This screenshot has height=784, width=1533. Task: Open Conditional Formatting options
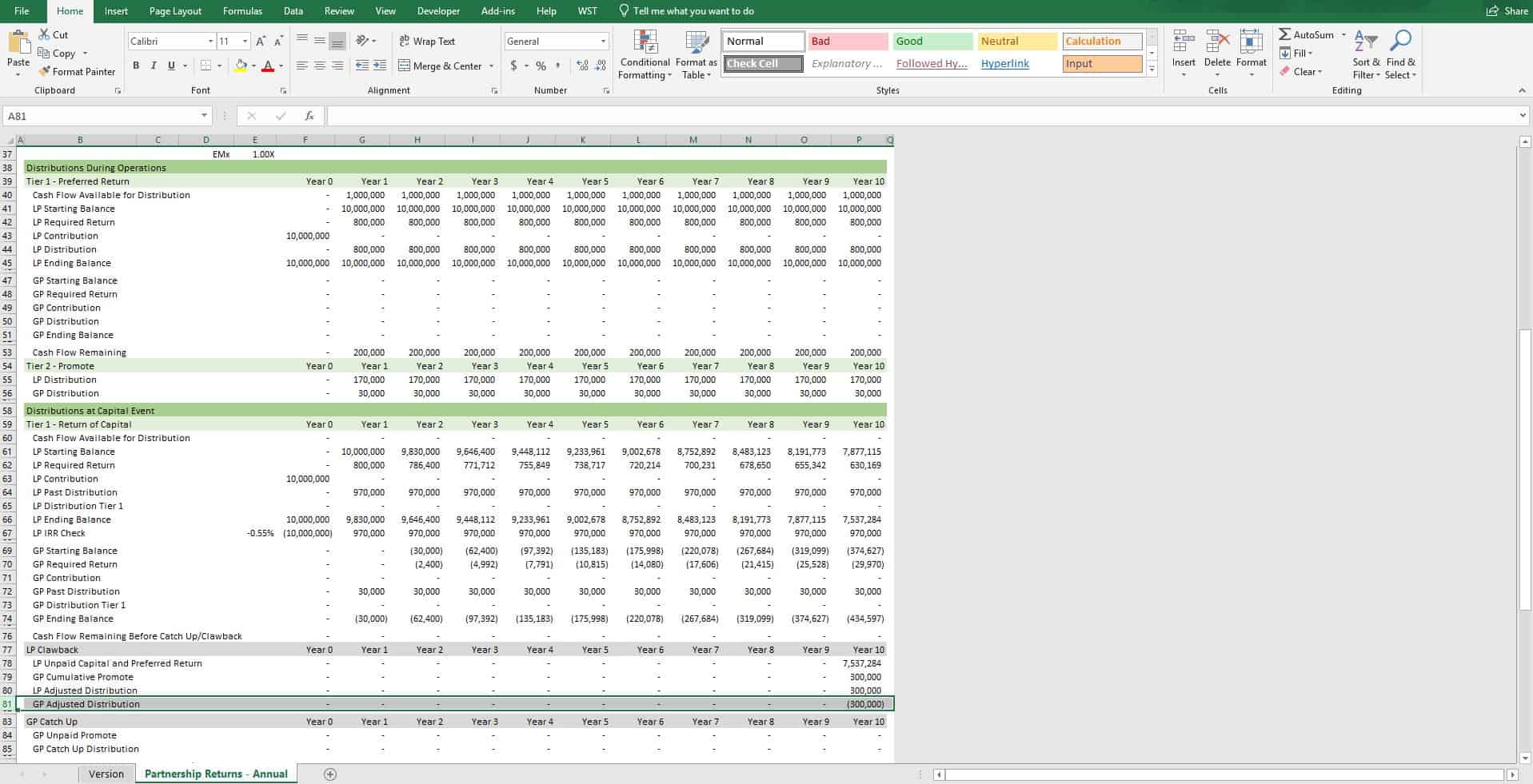644,54
